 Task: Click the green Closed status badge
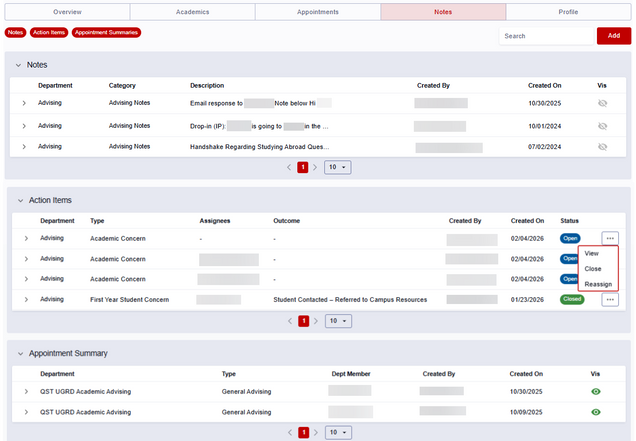[572, 299]
